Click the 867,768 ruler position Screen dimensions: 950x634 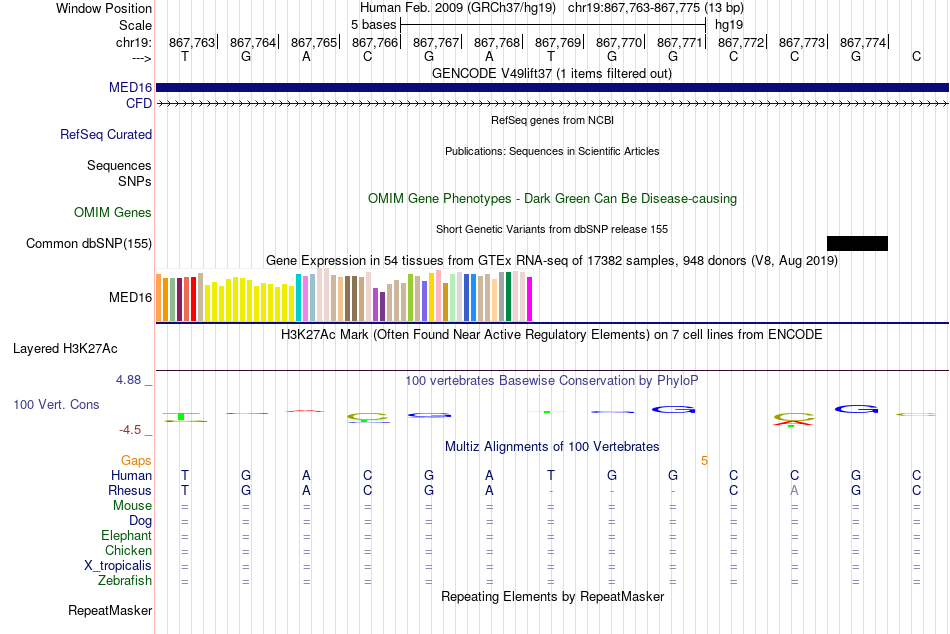(x=497, y=42)
